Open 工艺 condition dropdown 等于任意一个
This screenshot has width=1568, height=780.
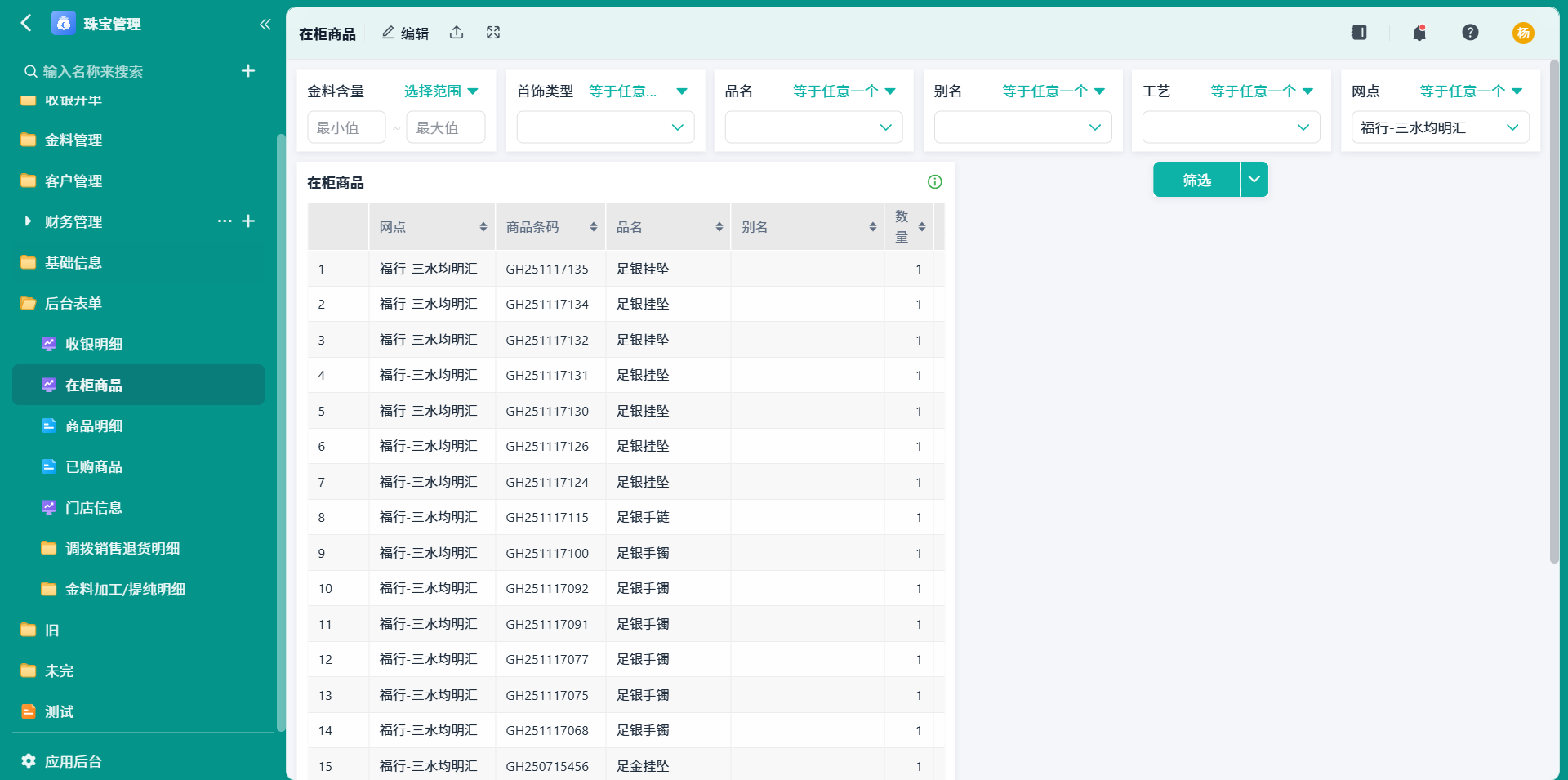(1262, 91)
